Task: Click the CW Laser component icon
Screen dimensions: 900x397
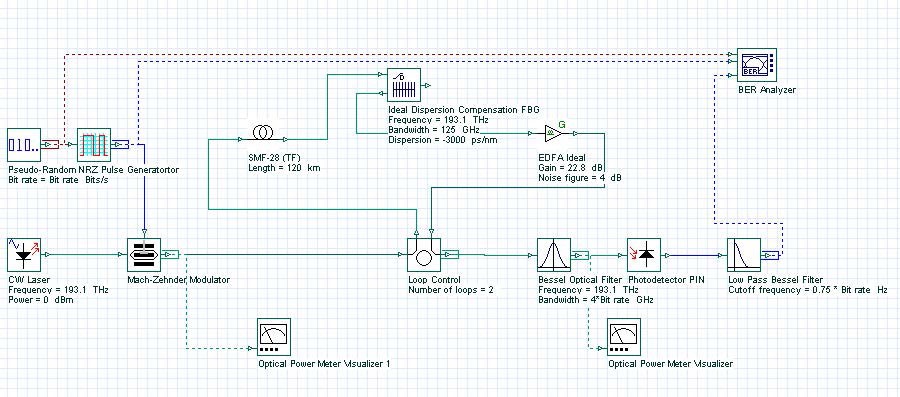Action: pyautogui.click(x=24, y=254)
